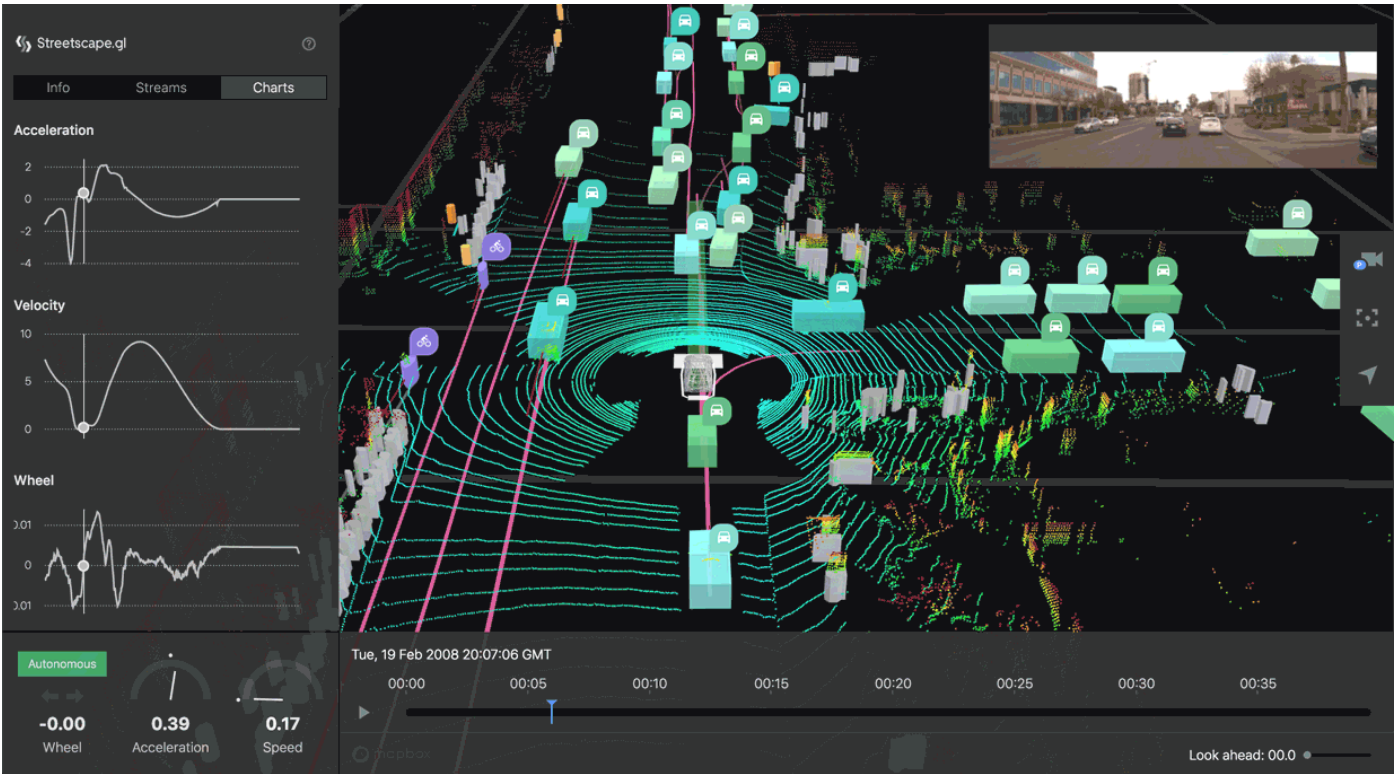Image resolution: width=1396 pixels, height=774 pixels.
Task: Click the perspective camera view icon
Action: (1367, 260)
